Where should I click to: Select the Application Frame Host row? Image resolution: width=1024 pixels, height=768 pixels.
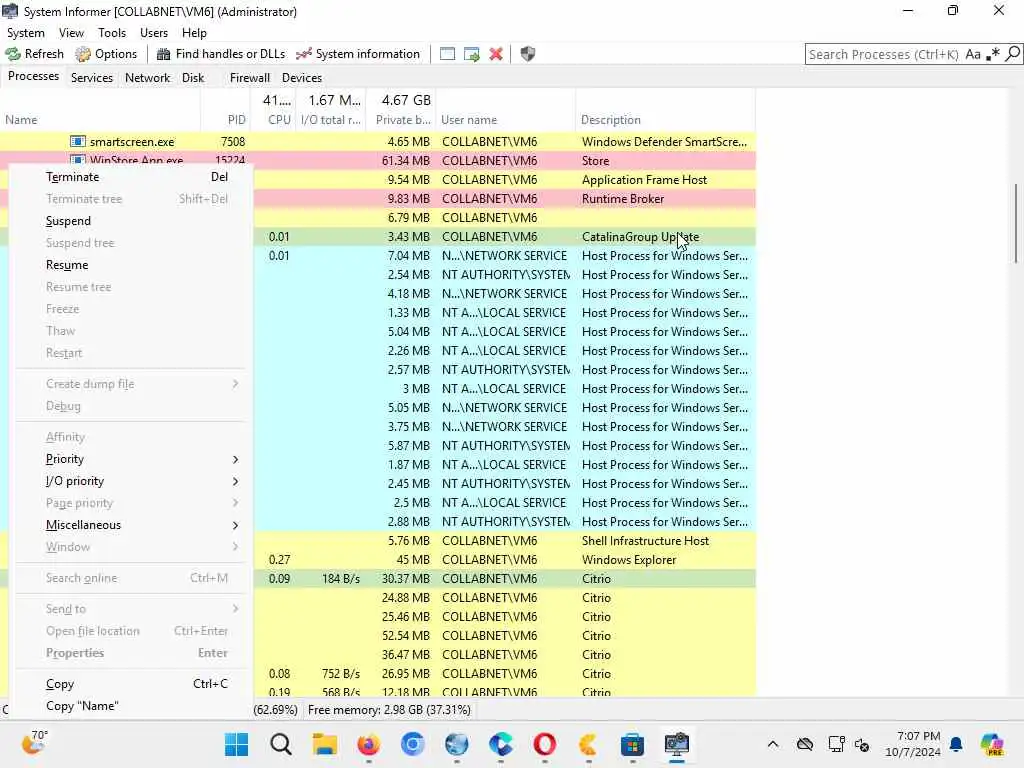pos(504,180)
